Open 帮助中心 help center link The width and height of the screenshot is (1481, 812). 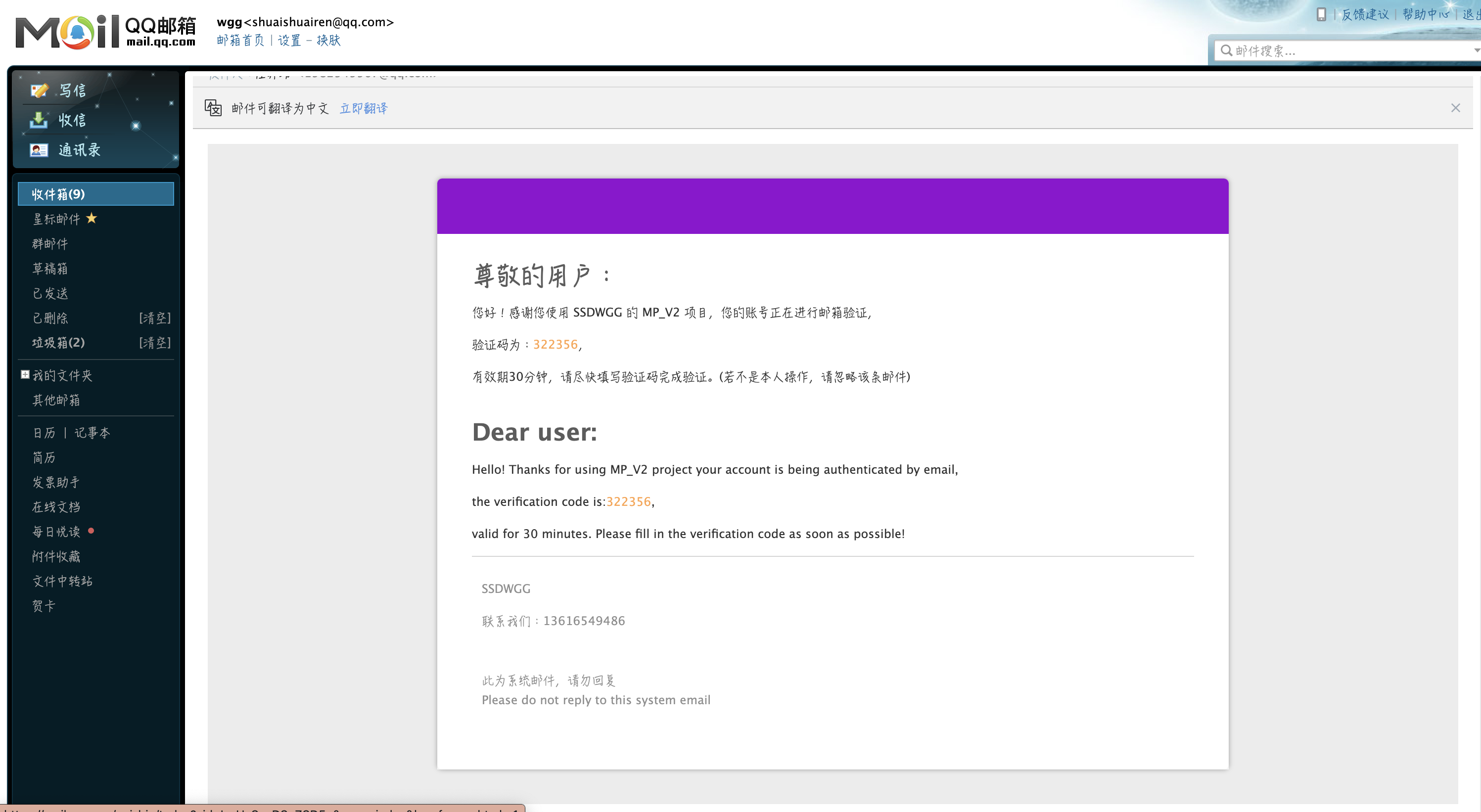(1426, 14)
